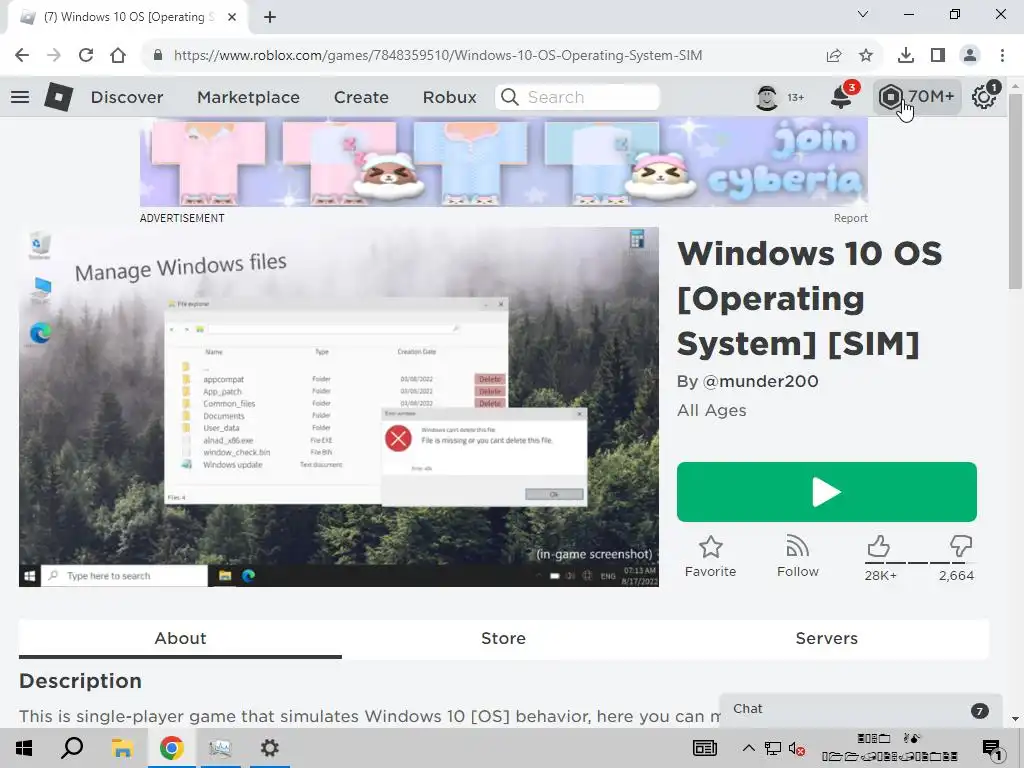
Task: View site lock information
Action: pos(157,56)
